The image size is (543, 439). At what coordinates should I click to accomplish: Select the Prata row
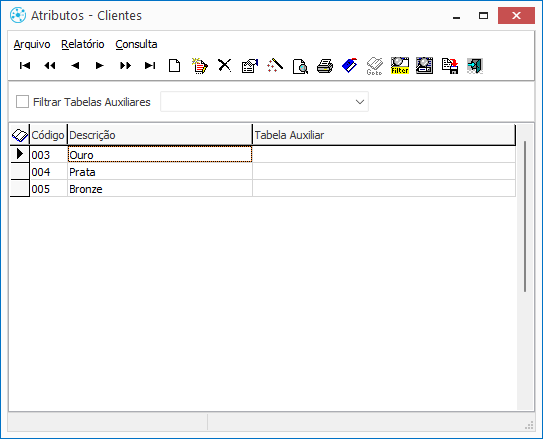pyautogui.click(x=262, y=172)
